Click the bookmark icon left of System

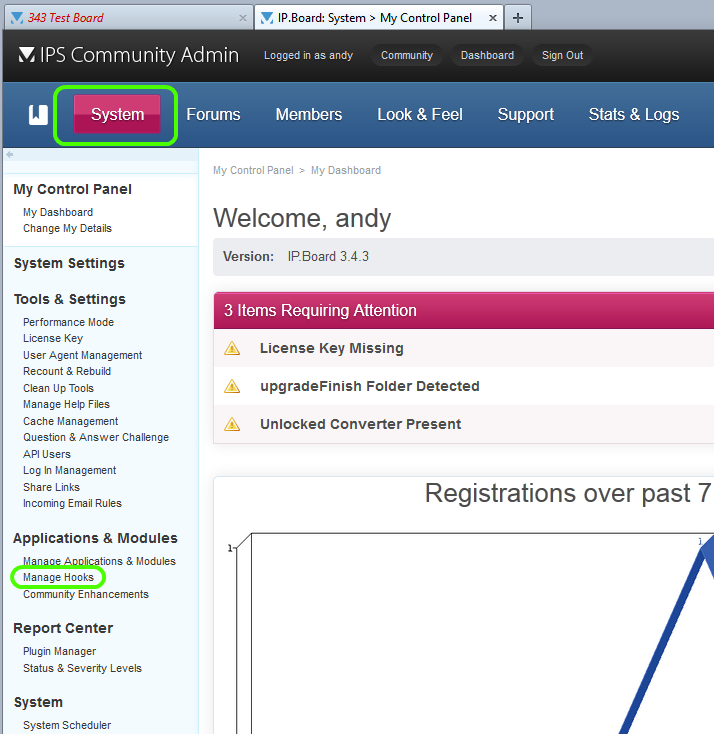(38, 115)
